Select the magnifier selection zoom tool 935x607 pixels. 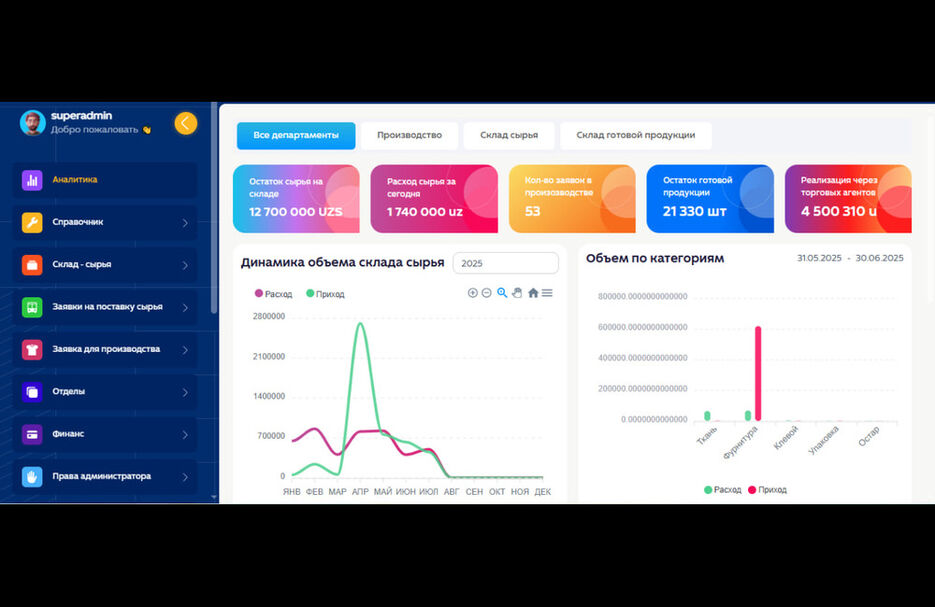pyautogui.click(x=502, y=293)
